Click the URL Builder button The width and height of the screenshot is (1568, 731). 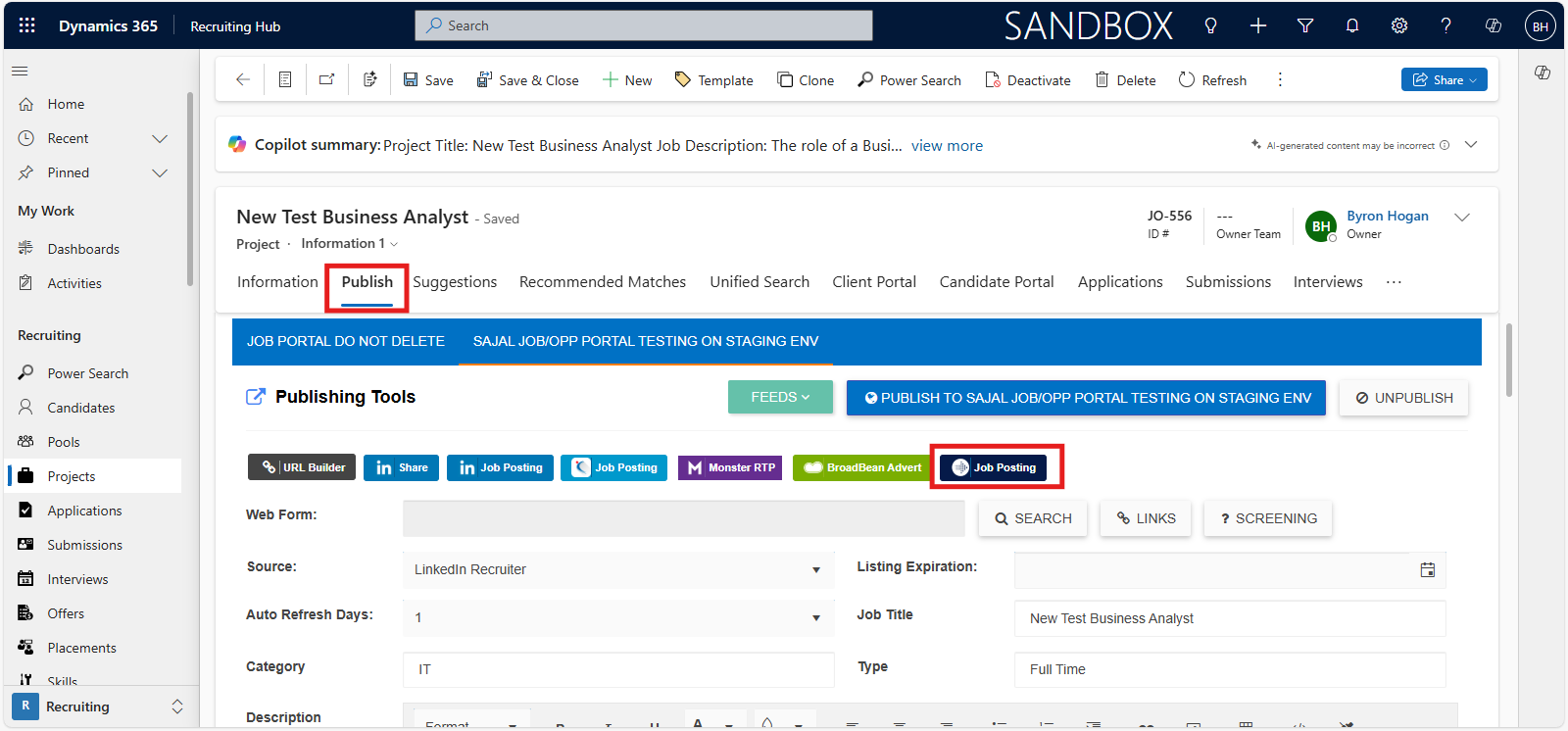coord(303,467)
